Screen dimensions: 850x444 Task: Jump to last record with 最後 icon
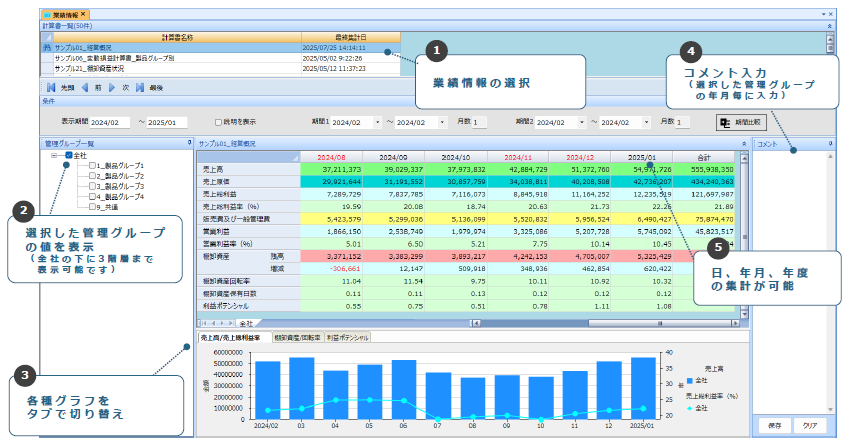(140, 88)
